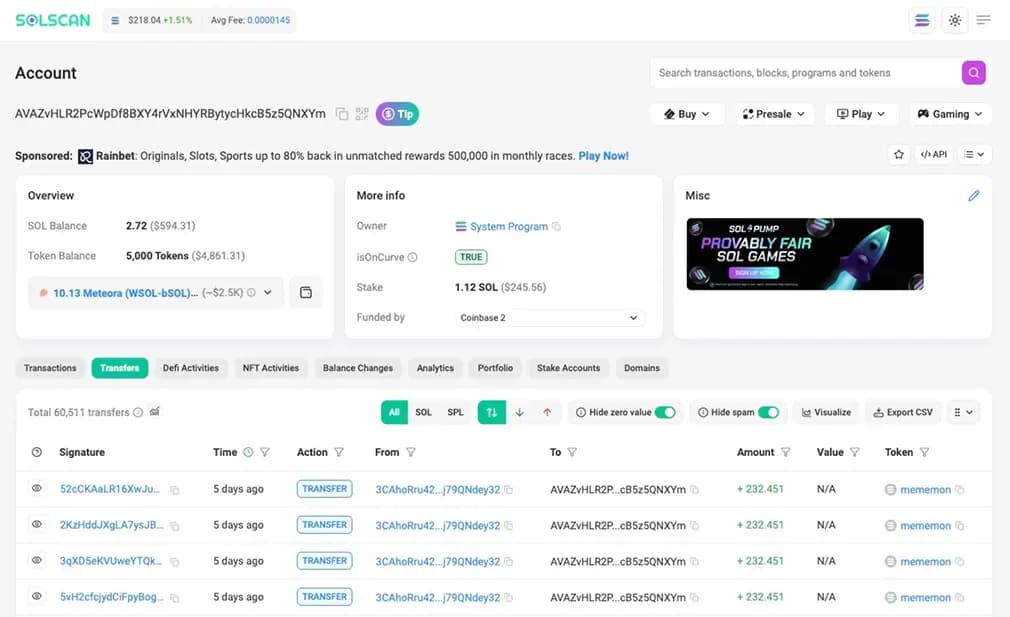Enable the Hide zero value toggle
Image resolution: width=1010 pixels, height=617 pixels.
pos(664,411)
